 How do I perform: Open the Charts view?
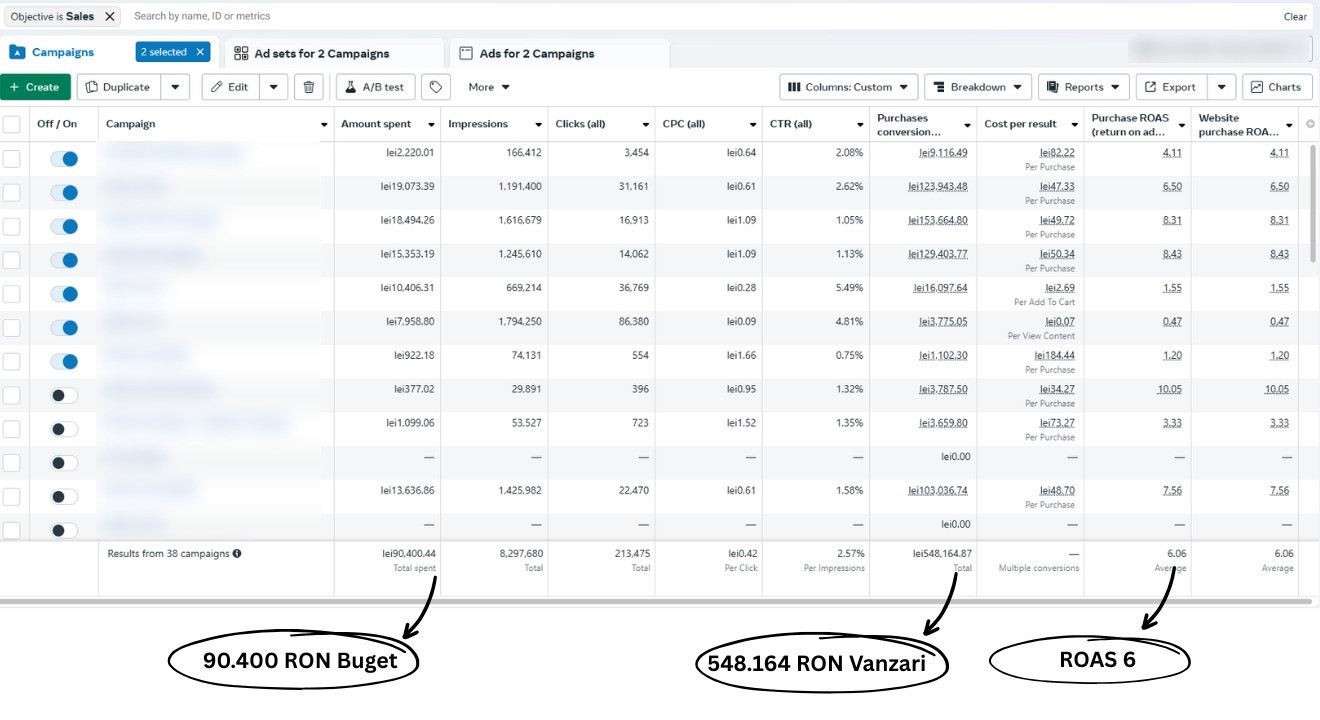1277,87
